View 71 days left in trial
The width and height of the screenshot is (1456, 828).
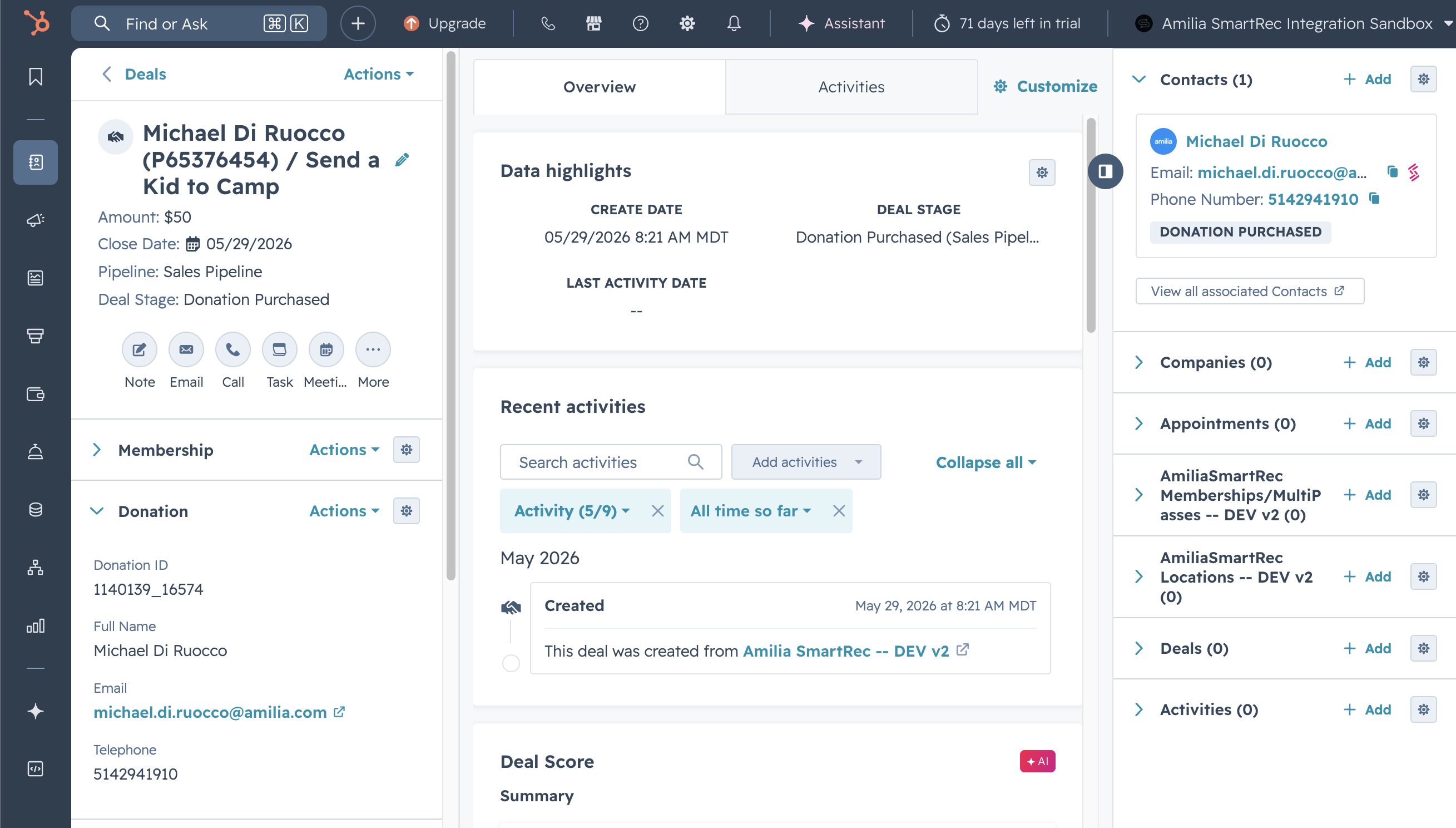click(1008, 23)
